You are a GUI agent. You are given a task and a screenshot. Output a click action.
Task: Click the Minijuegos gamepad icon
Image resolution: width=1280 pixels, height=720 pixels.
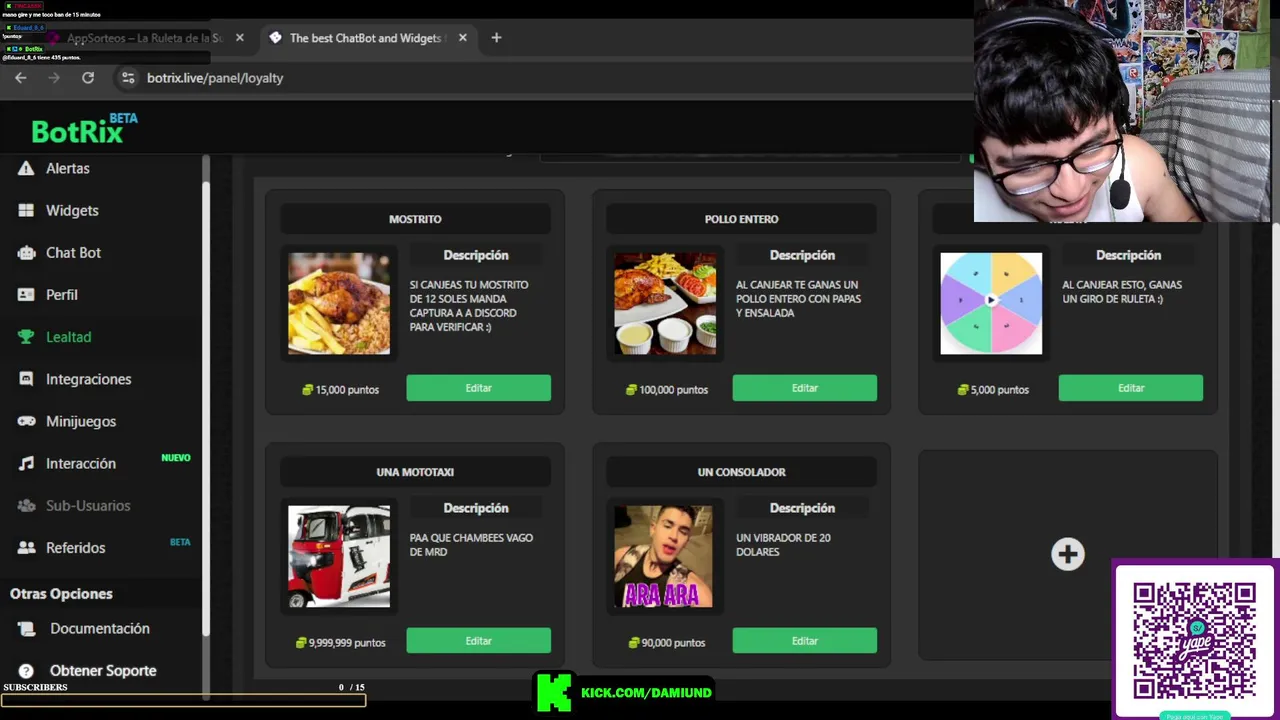click(x=26, y=421)
